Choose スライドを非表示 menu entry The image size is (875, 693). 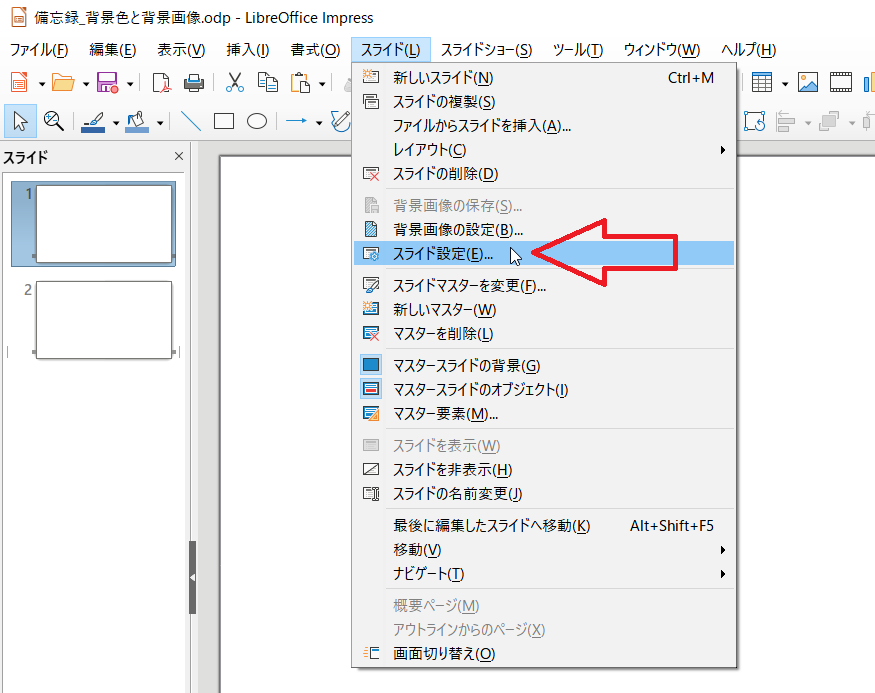tap(544, 469)
